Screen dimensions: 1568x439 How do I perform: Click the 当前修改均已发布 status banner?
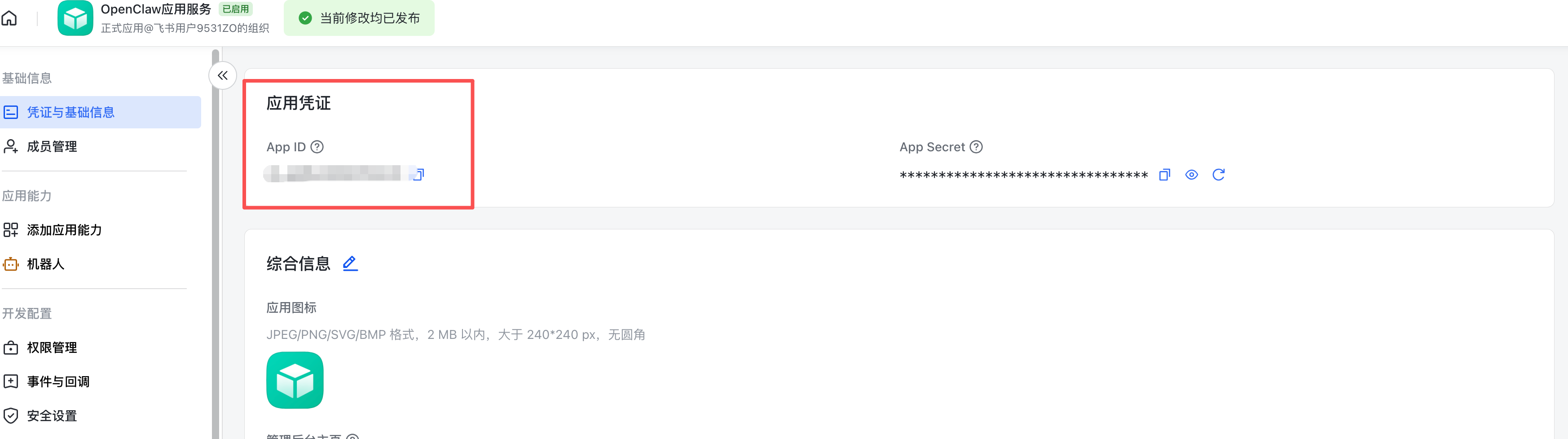tap(359, 18)
